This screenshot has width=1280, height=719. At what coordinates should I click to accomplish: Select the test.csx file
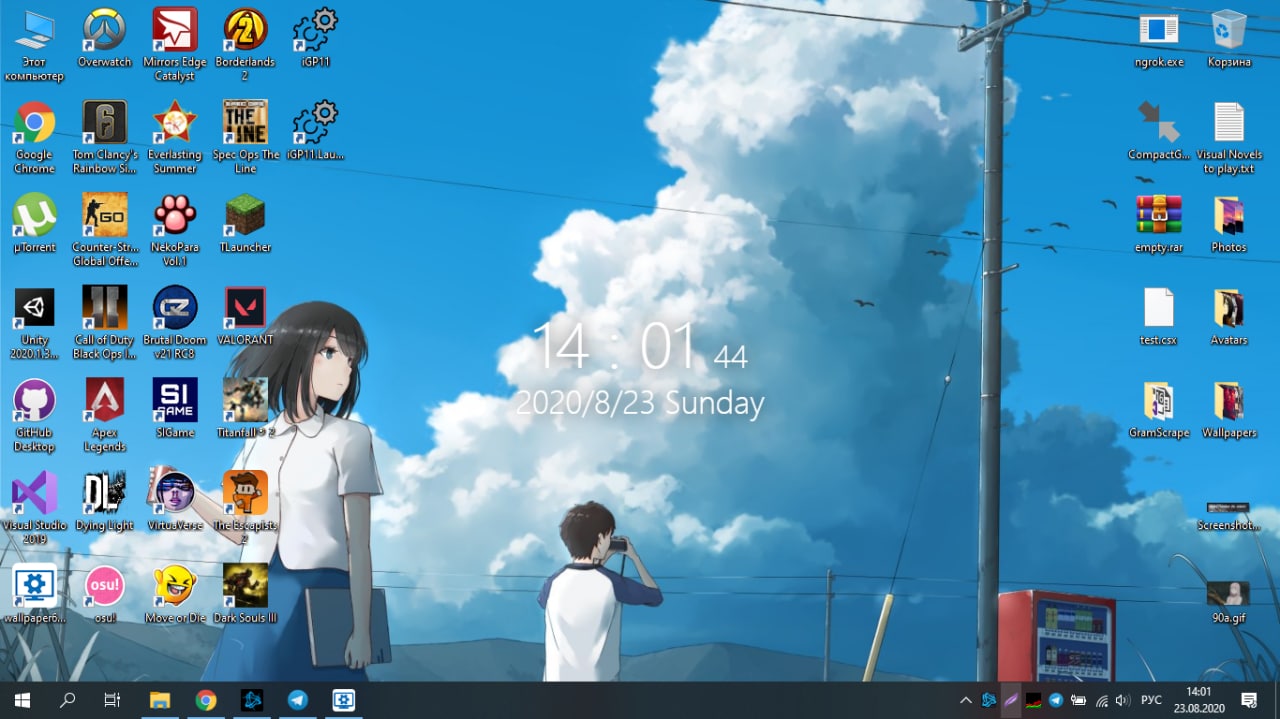1159,316
